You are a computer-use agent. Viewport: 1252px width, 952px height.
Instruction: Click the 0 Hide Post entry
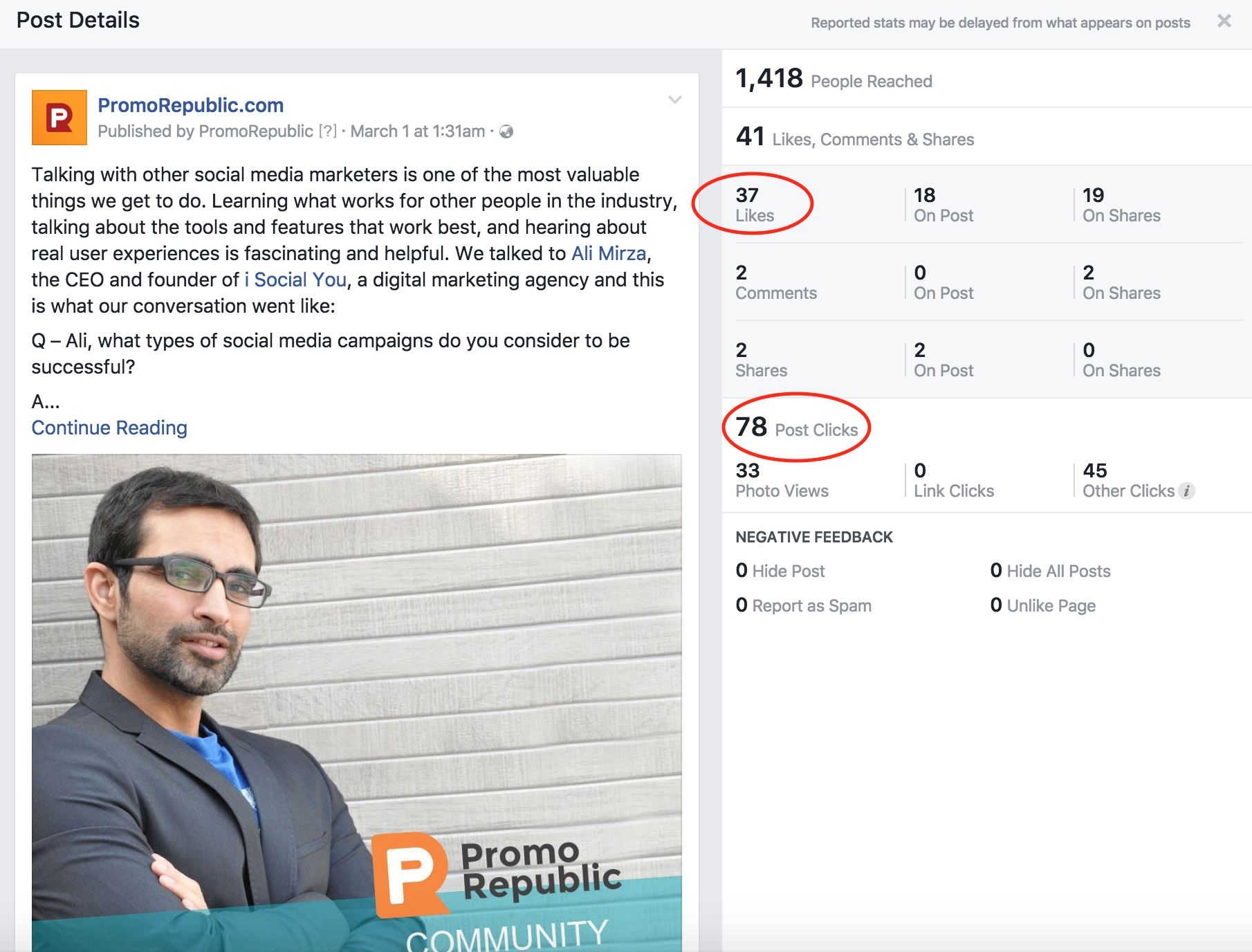(x=780, y=570)
